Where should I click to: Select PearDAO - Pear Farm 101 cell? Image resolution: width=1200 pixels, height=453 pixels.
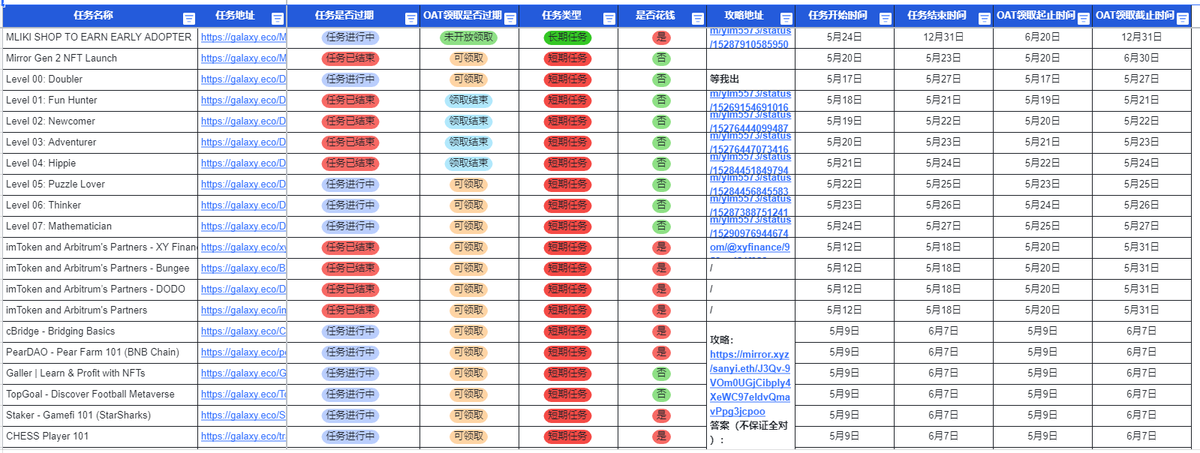point(99,352)
